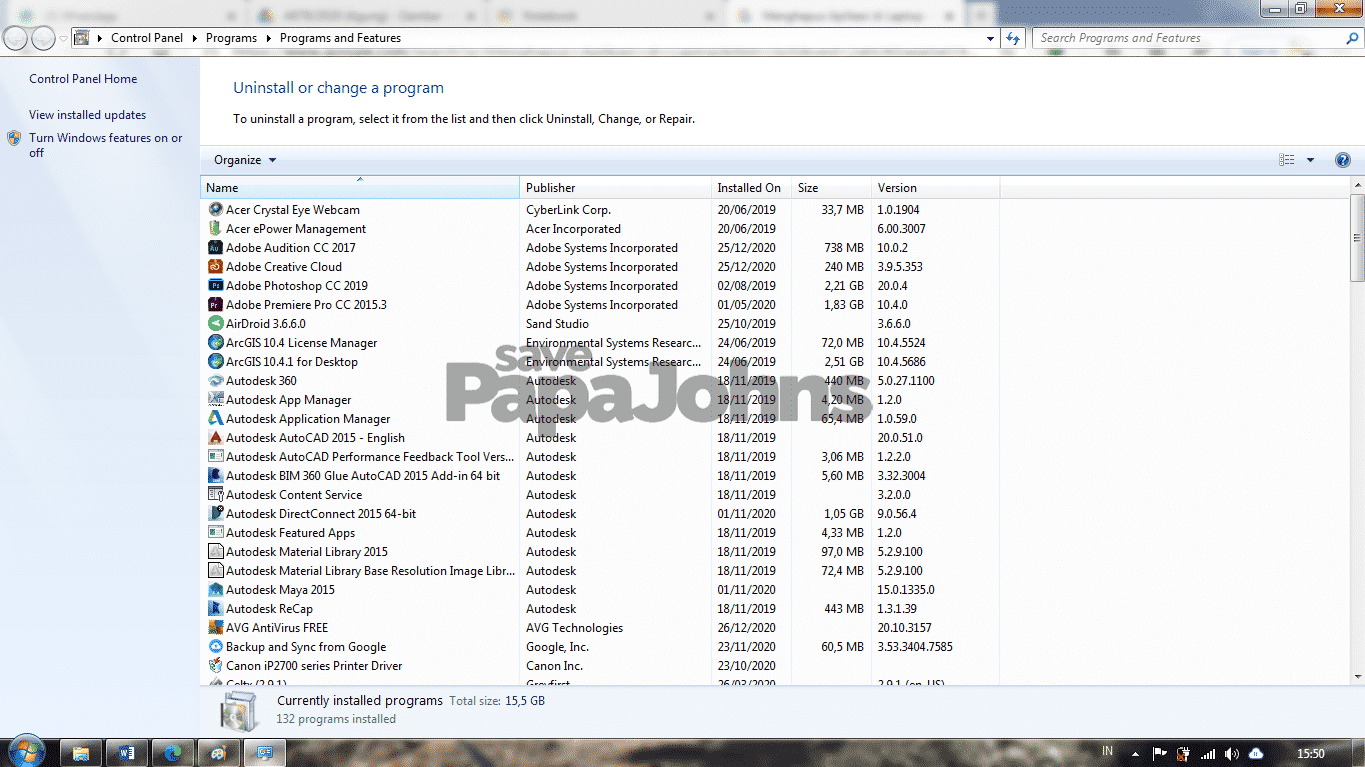This screenshot has width=1365, height=767.
Task: Click the refresh button beside address bar
Action: (x=1013, y=38)
